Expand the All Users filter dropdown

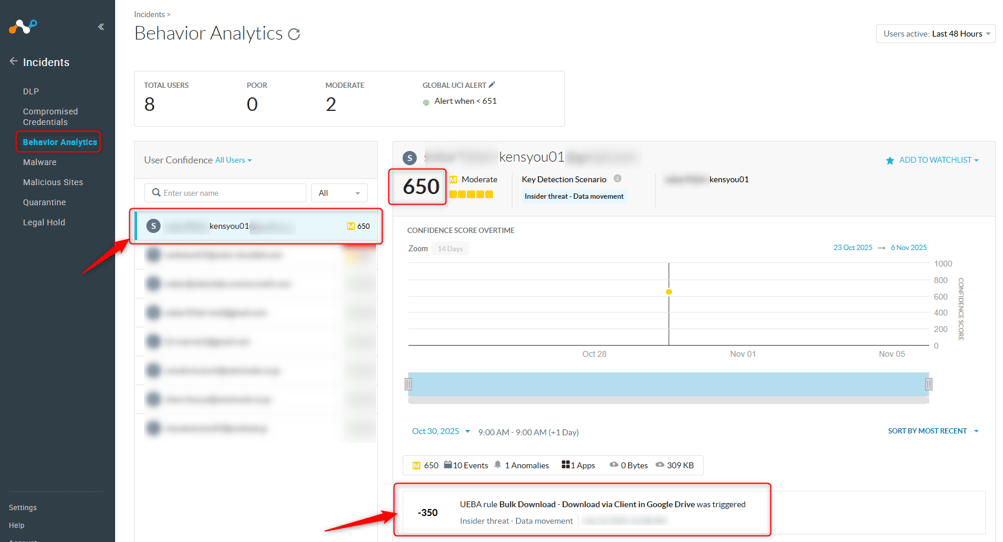234,160
